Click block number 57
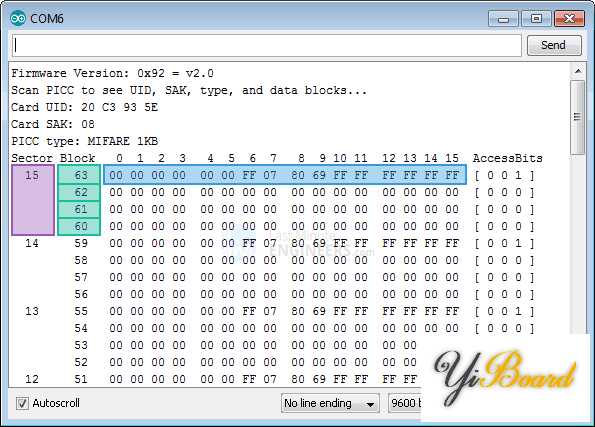This screenshot has height=427, width=595. click(x=81, y=277)
